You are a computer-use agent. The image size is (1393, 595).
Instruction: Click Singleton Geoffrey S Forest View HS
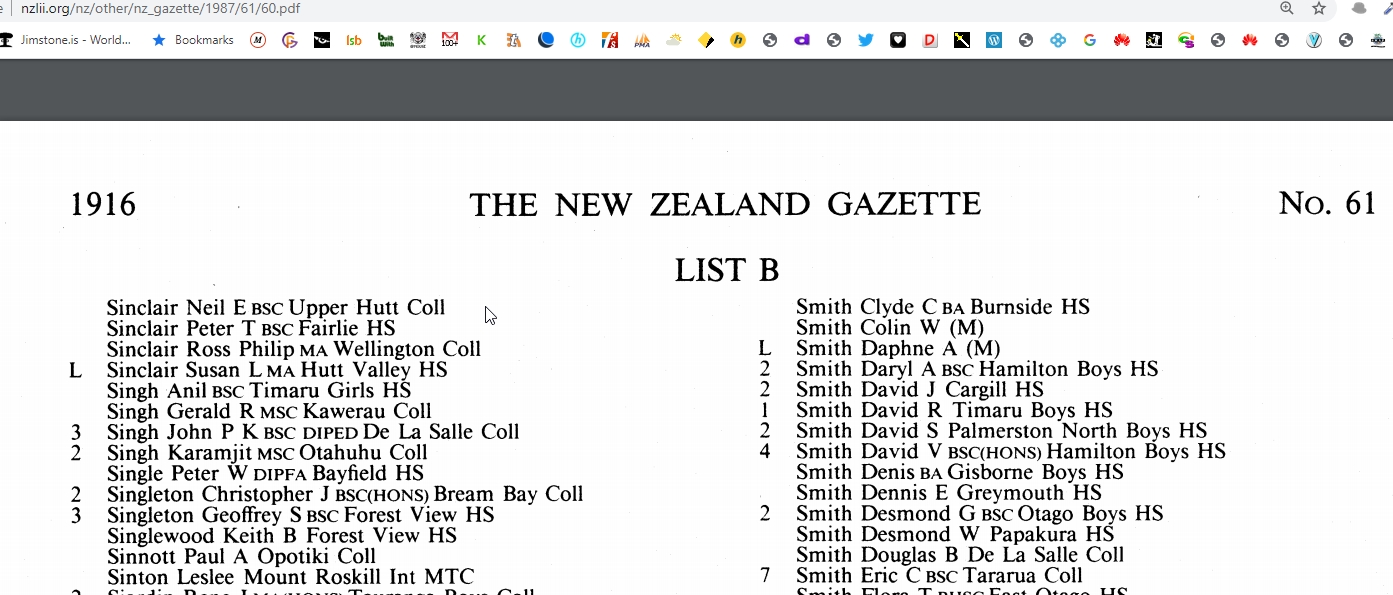(300, 515)
